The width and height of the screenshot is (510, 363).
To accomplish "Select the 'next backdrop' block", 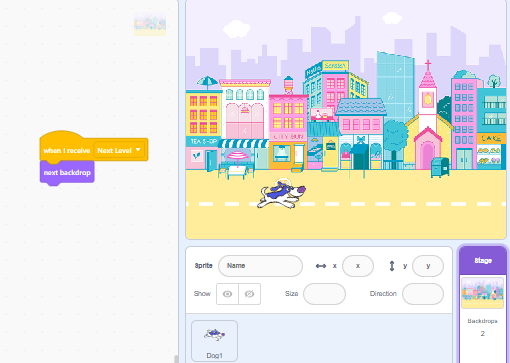I will [67, 173].
